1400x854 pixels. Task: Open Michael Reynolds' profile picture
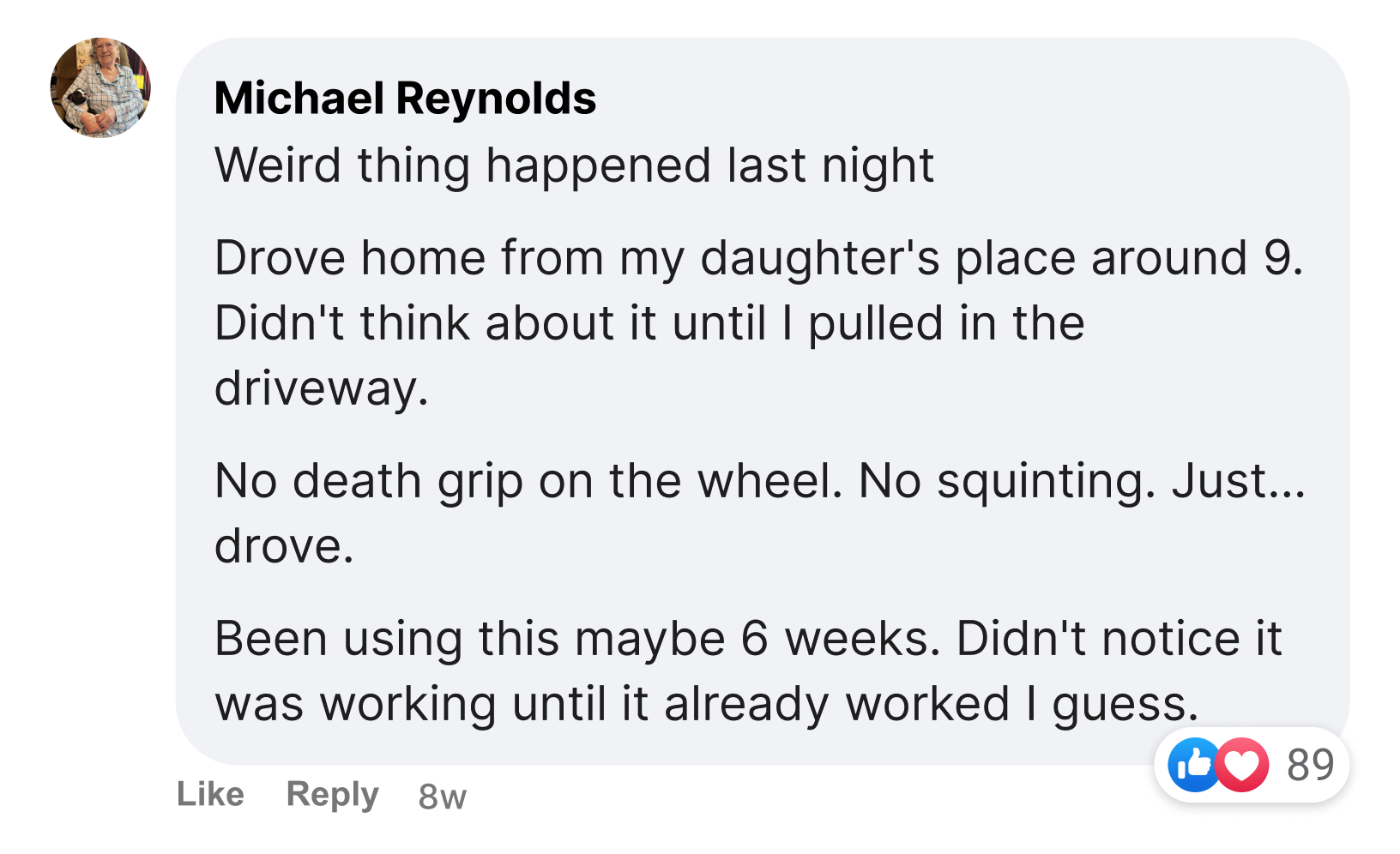[x=101, y=87]
